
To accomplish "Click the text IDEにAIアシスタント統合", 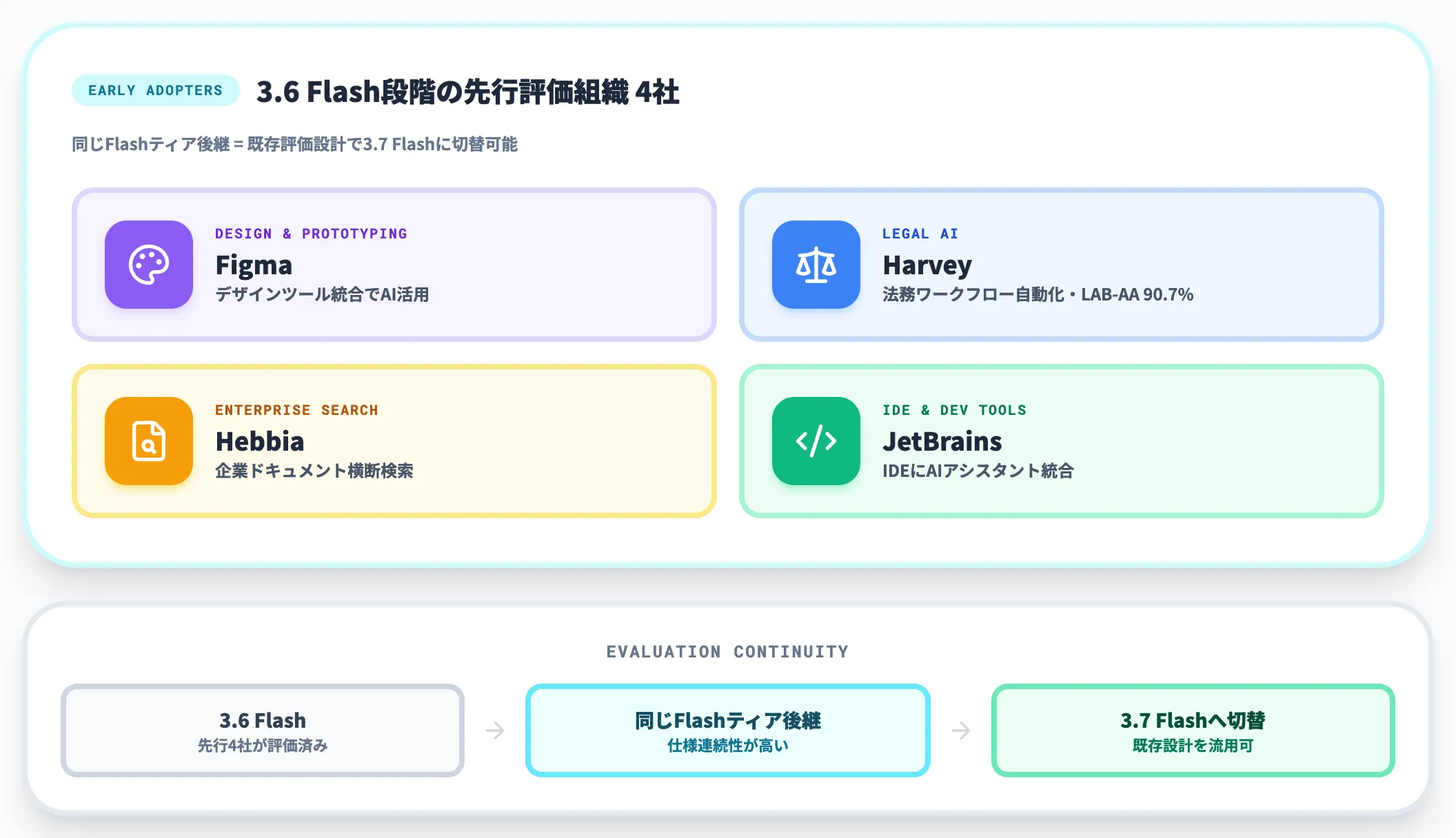I will [978, 471].
